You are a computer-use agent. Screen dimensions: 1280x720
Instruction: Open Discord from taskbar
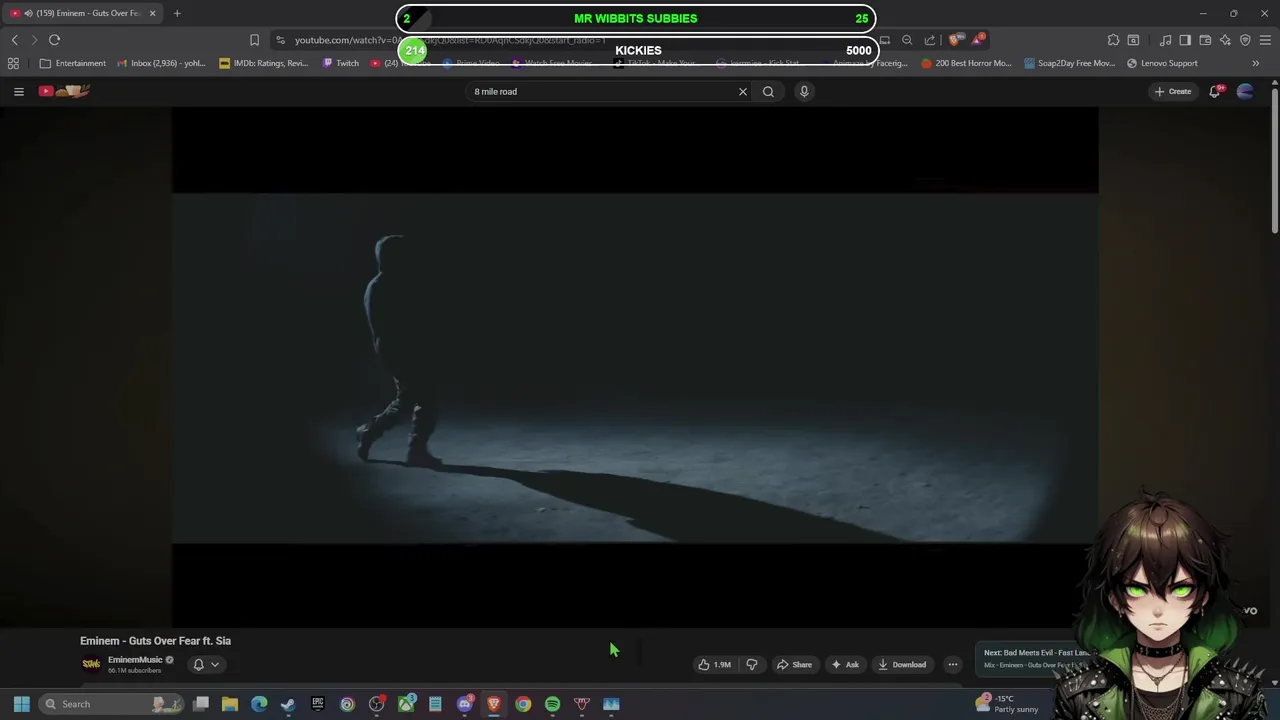coord(464,704)
